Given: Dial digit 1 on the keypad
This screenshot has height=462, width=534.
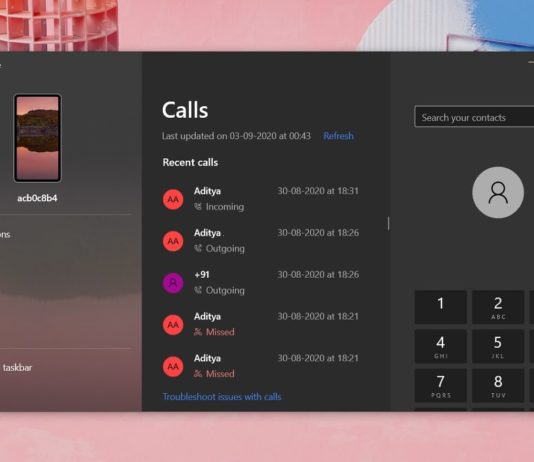Looking at the screenshot, I should tap(440, 307).
